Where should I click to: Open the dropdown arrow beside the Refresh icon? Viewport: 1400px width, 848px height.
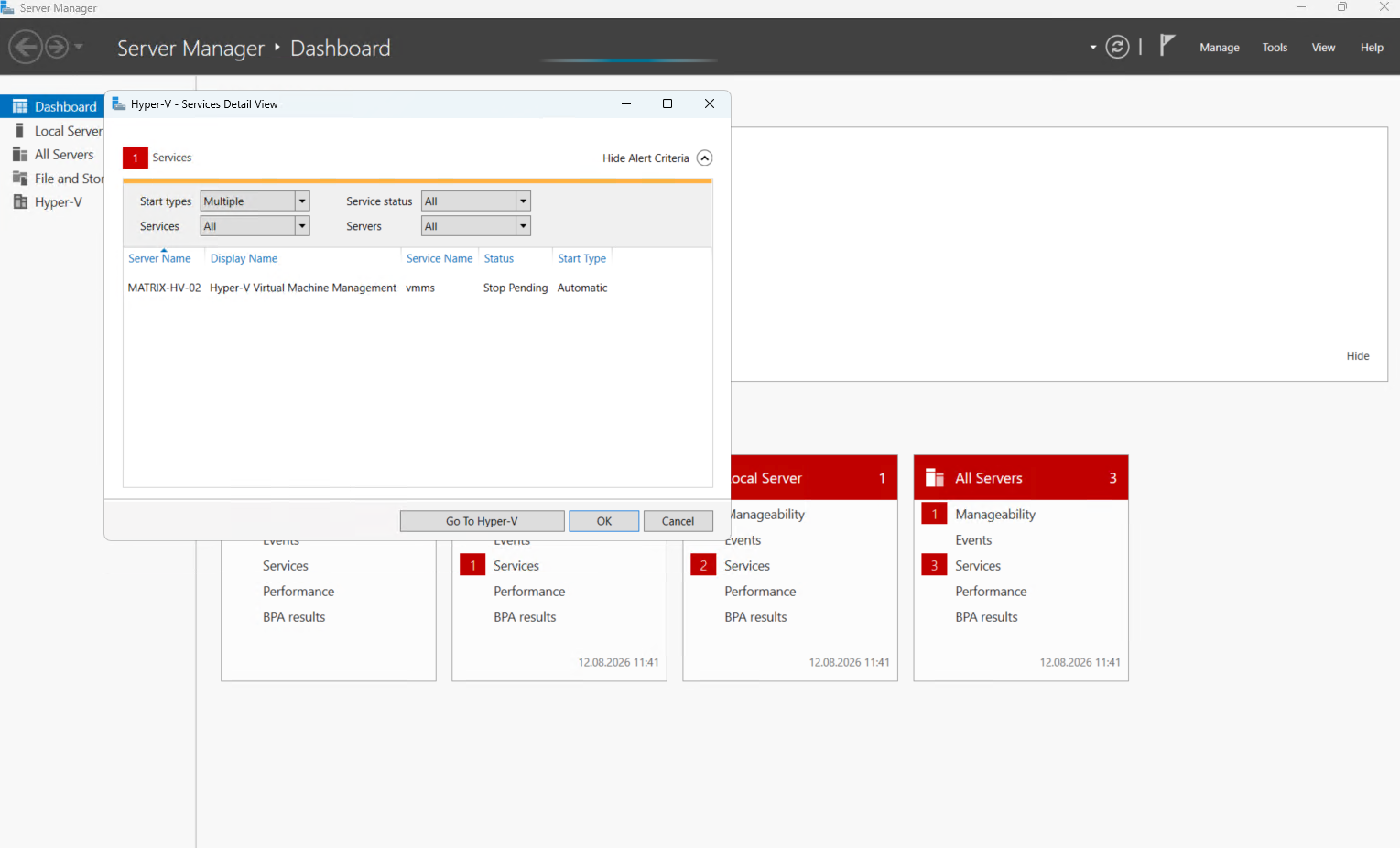pos(1093,47)
